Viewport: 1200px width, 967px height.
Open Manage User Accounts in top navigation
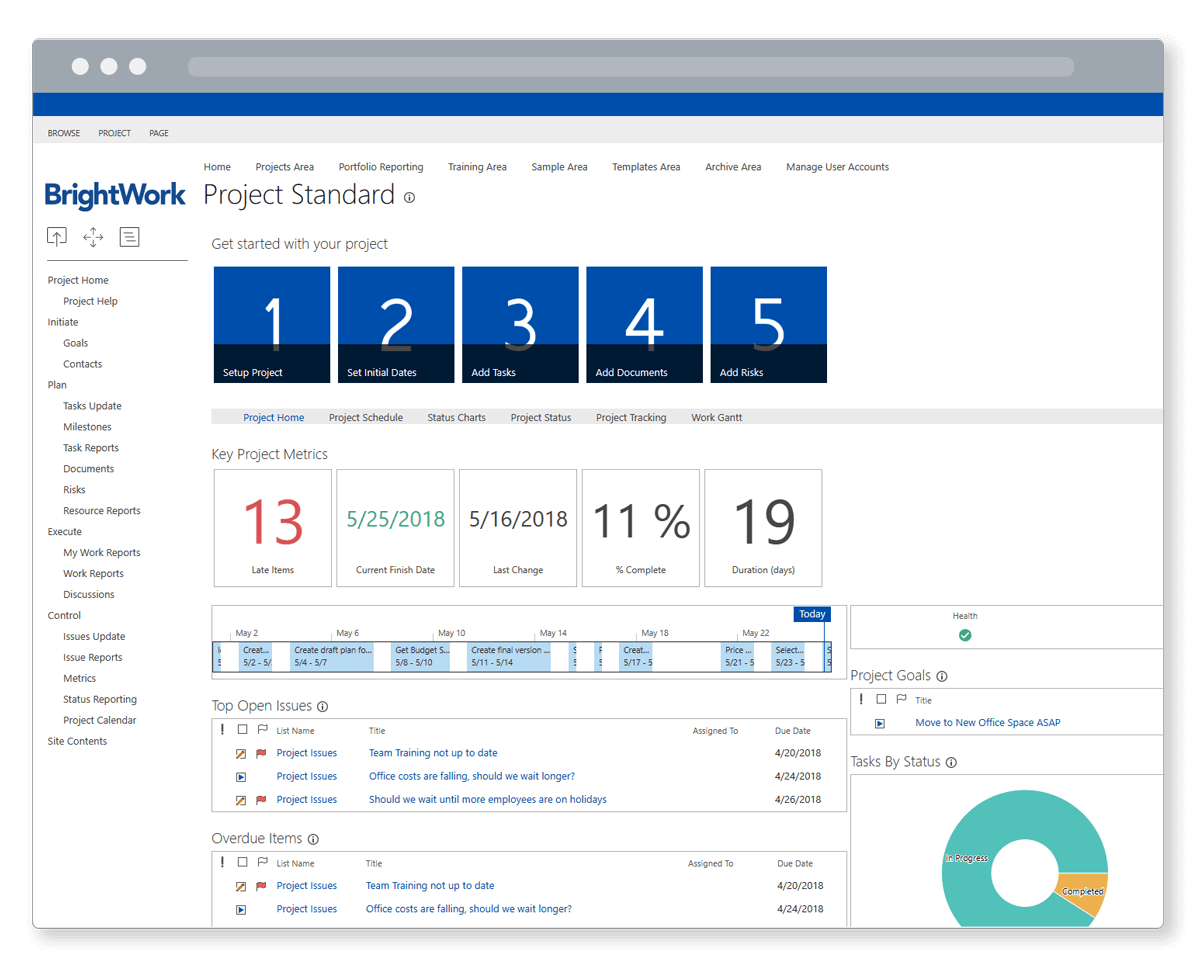click(x=837, y=167)
